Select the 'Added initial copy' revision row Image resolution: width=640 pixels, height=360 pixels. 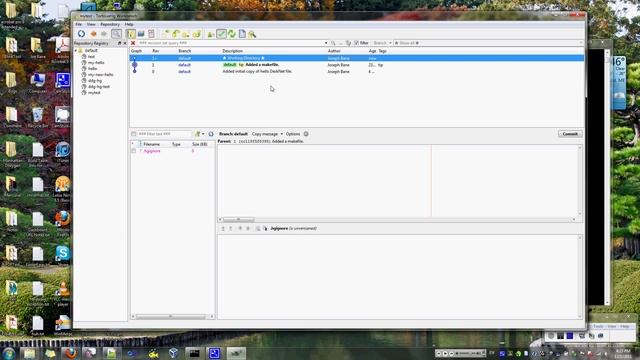click(x=357, y=71)
